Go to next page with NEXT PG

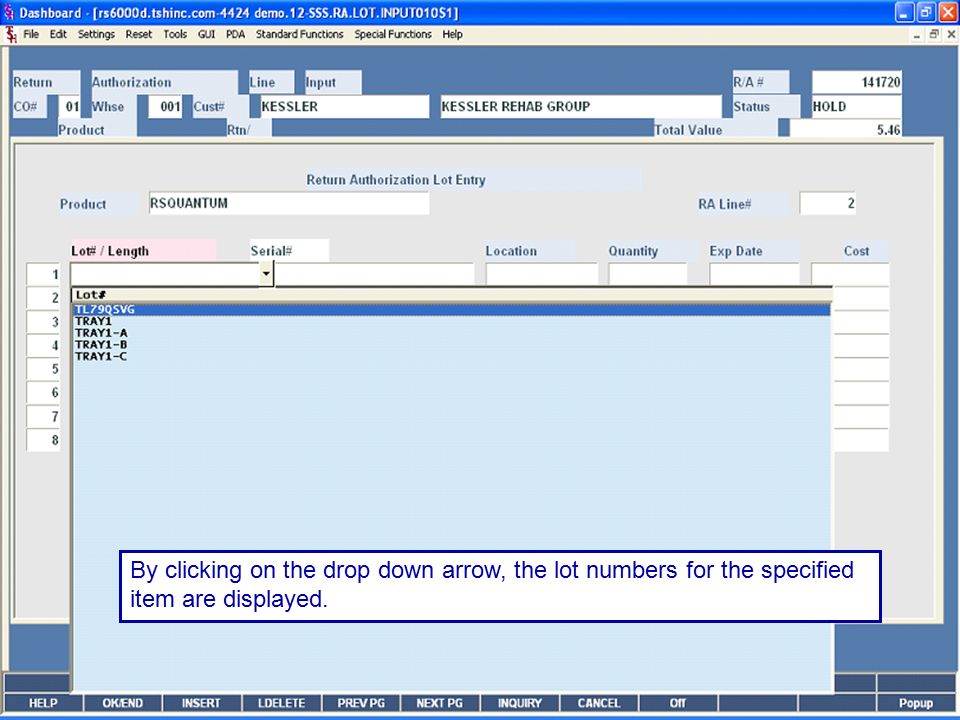[440, 703]
